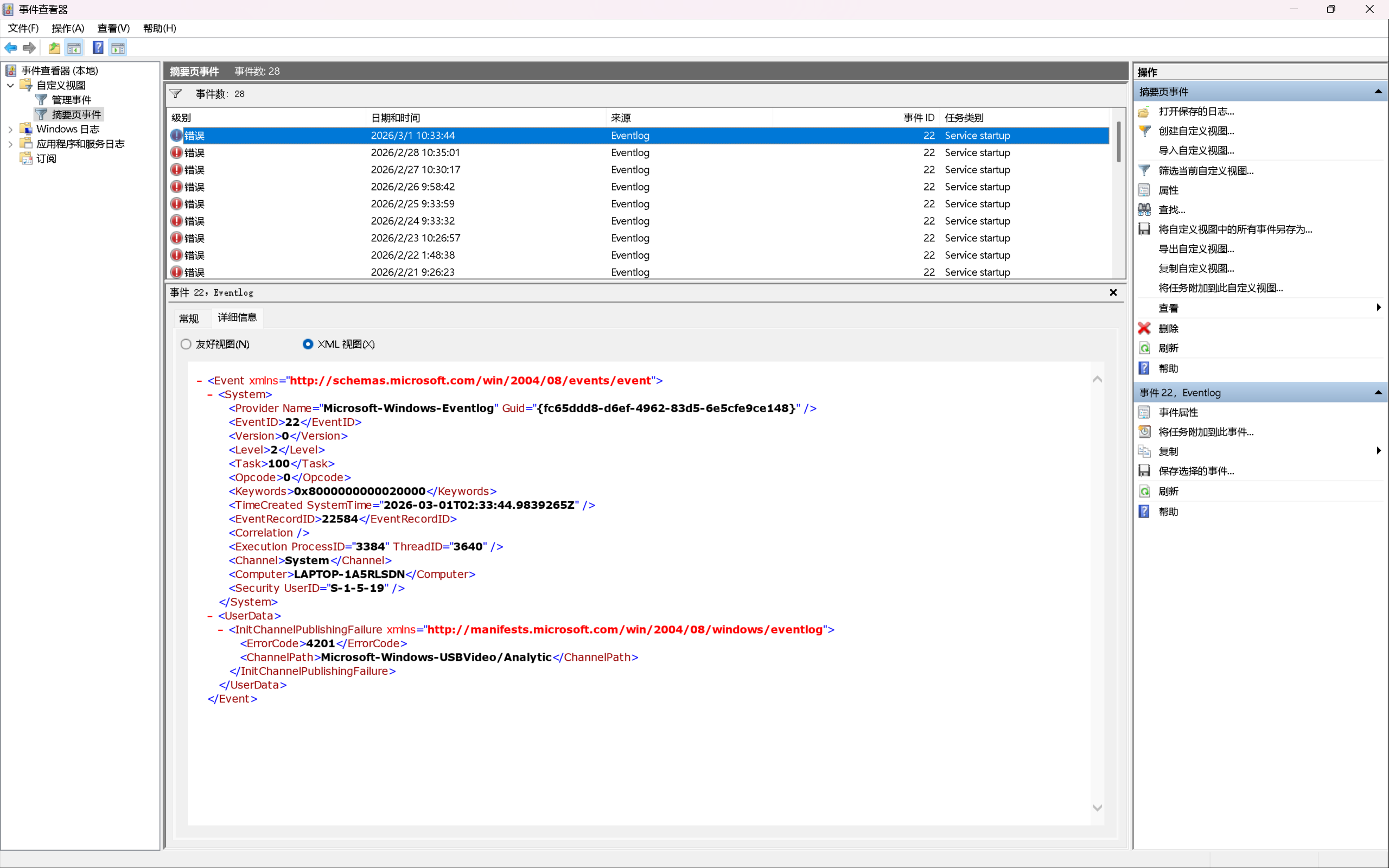
Task: Open the 操作(A) menu
Action: 68,28
